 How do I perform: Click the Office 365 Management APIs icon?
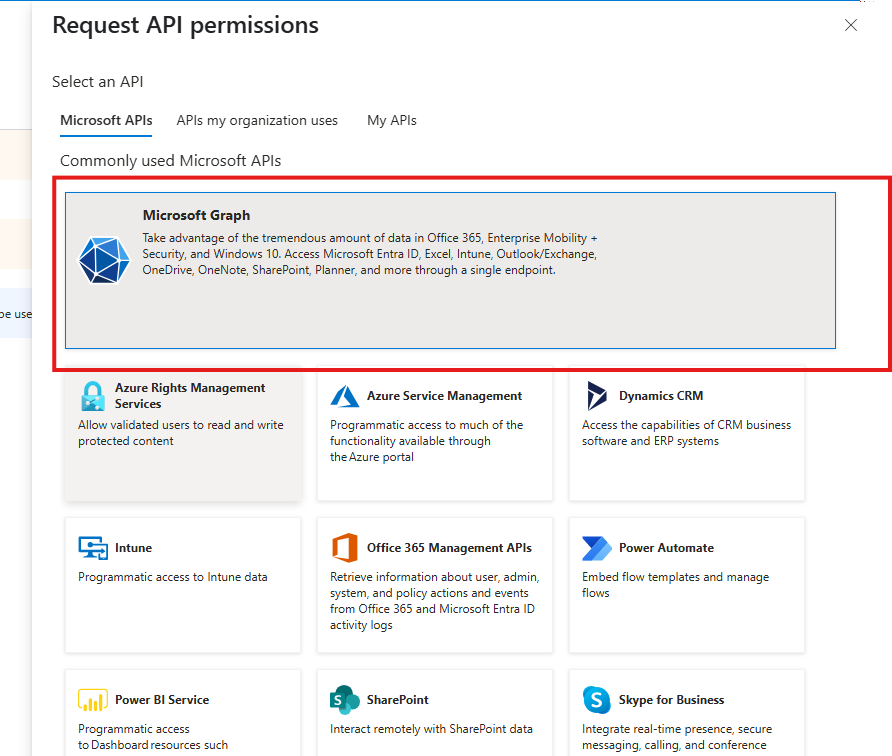(x=344, y=548)
